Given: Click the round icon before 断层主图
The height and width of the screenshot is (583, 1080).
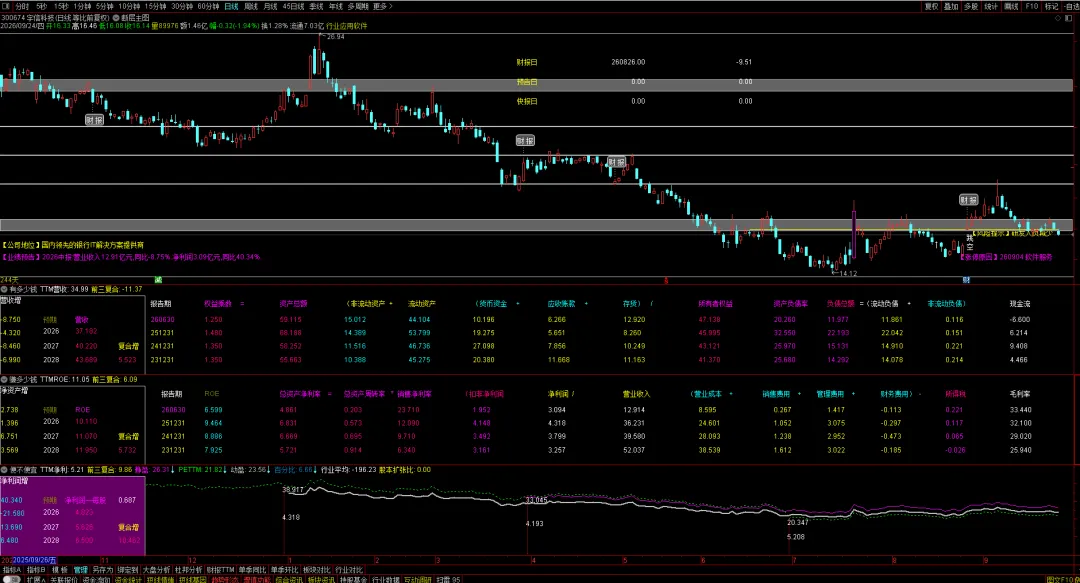Looking at the screenshot, I should pos(116,18).
